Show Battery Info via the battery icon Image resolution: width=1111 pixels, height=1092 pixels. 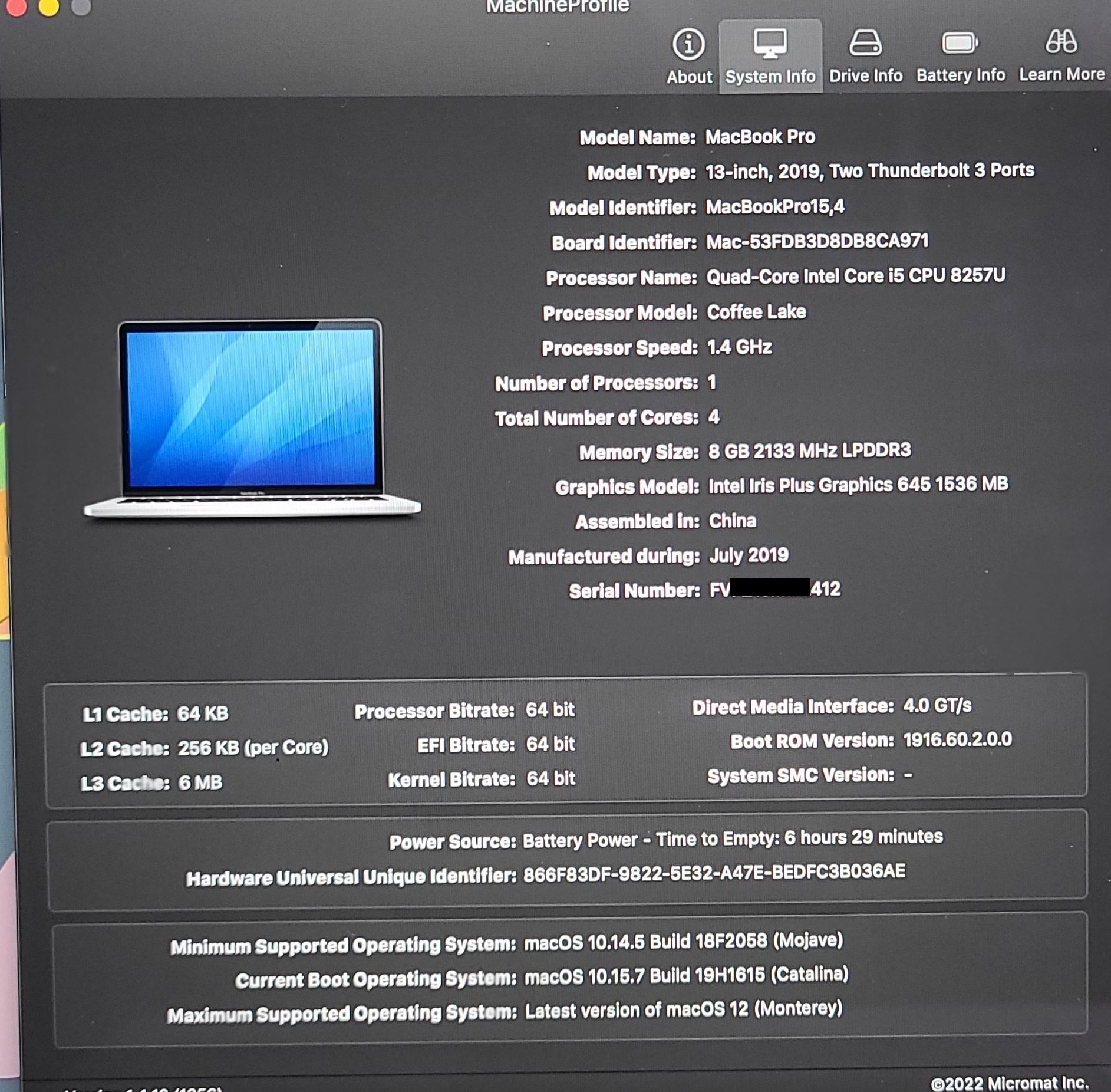point(960,43)
